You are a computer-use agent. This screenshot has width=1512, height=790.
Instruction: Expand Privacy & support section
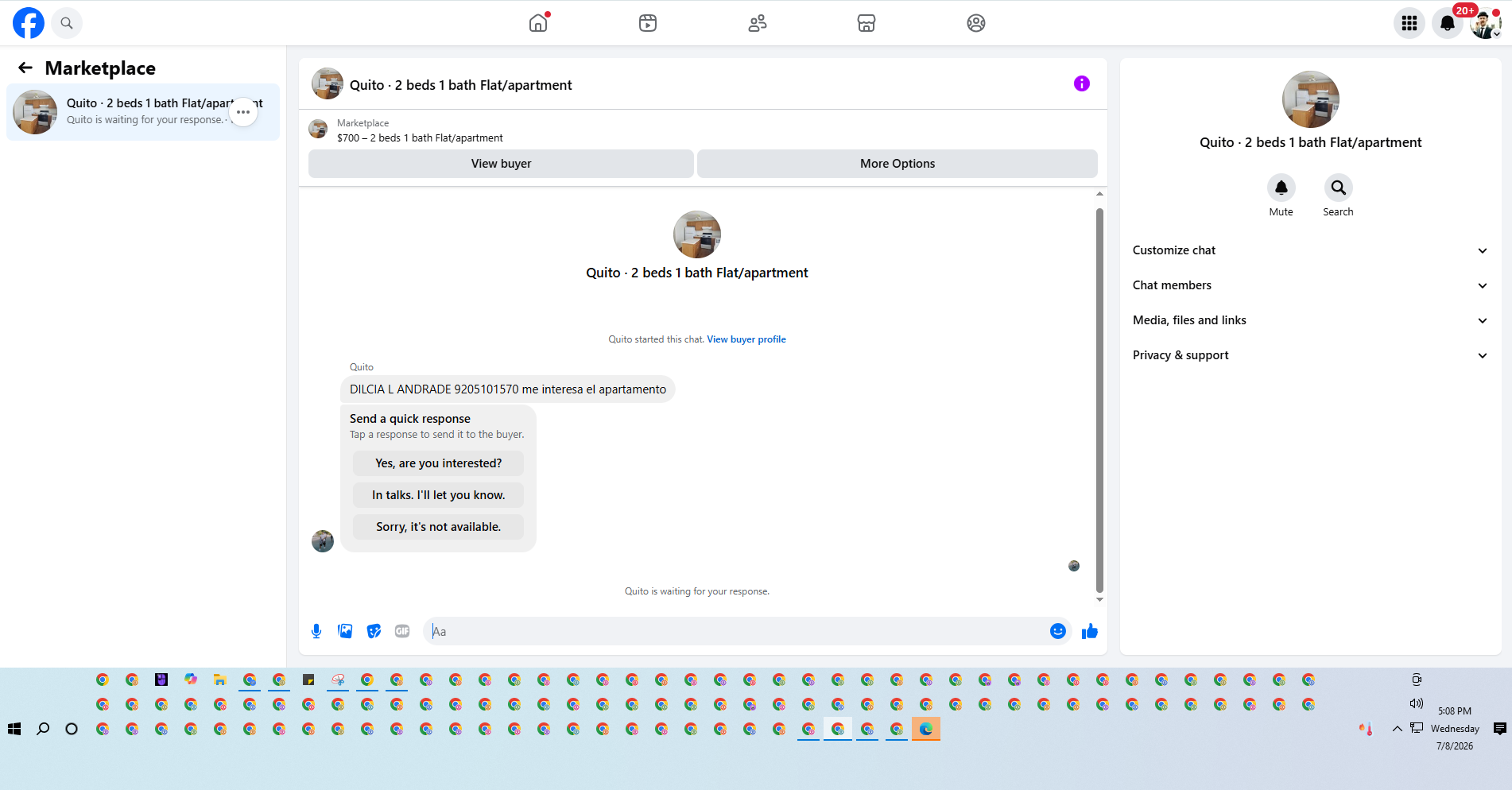tap(1311, 355)
